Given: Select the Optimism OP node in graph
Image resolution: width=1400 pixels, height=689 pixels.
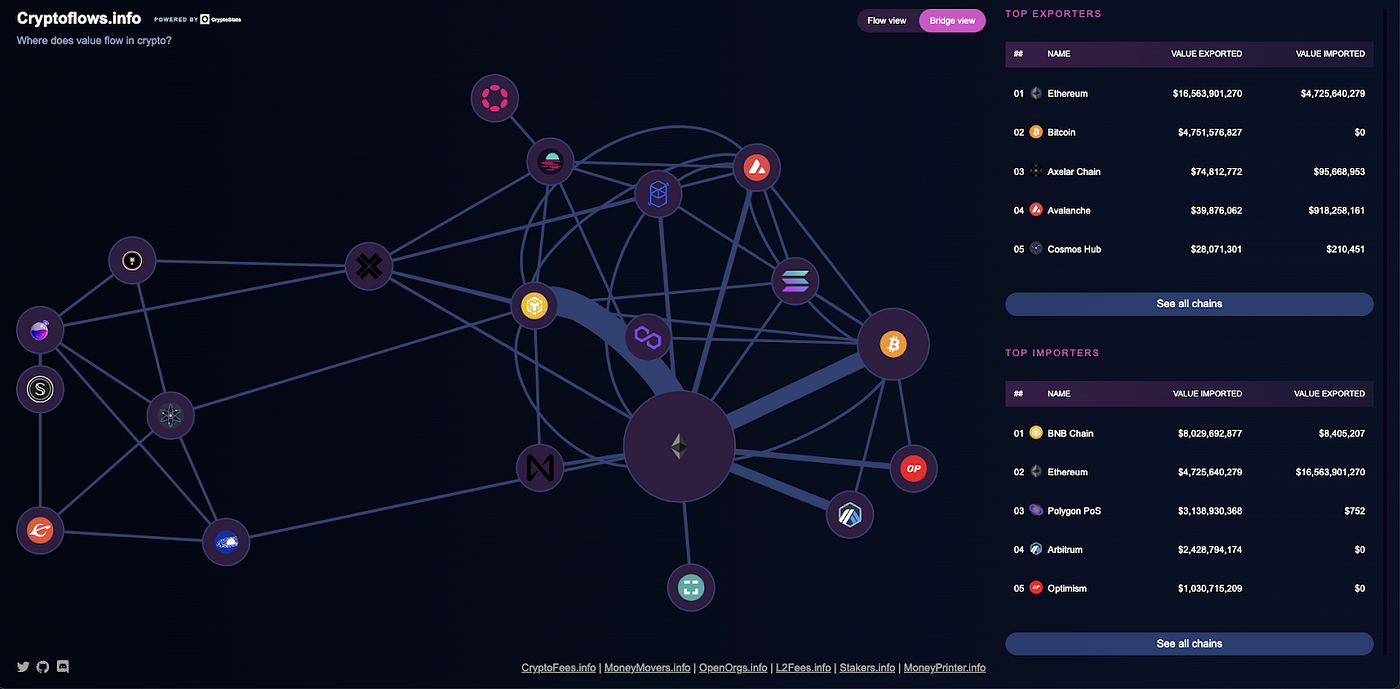Looking at the screenshot, I should tap(913, 468).
